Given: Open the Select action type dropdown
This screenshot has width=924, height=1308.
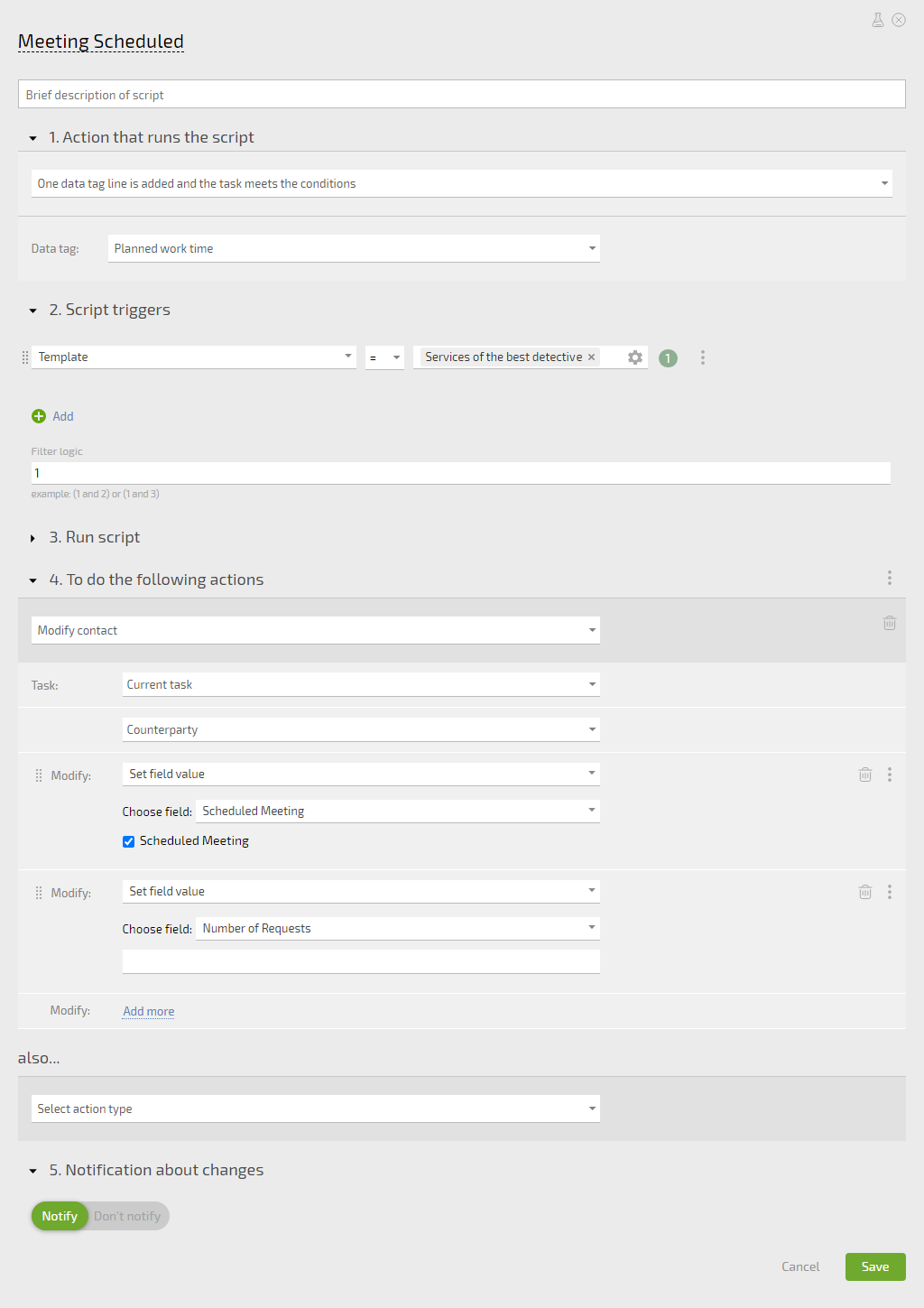Looking at the screenshot, I should pos(316,1109).
